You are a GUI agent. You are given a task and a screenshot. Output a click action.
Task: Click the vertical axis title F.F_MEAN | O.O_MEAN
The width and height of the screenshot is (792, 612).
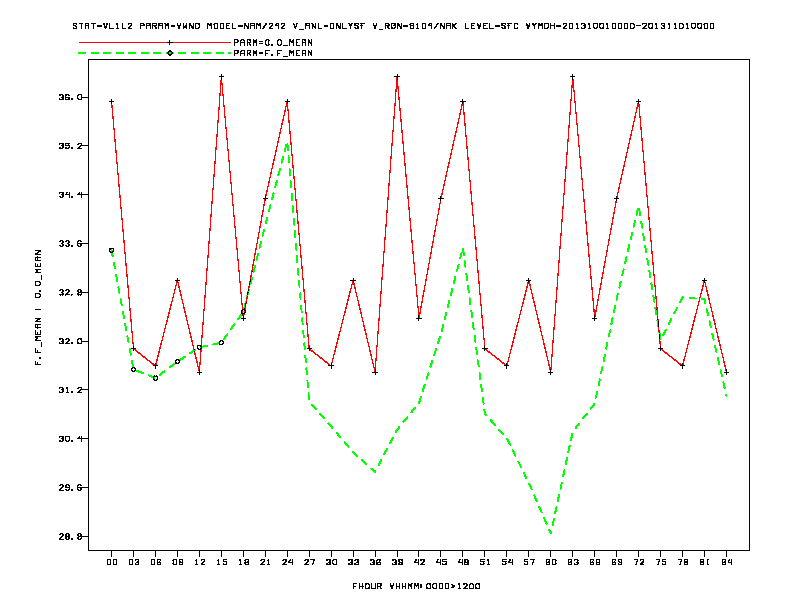(x=38, y=307)
